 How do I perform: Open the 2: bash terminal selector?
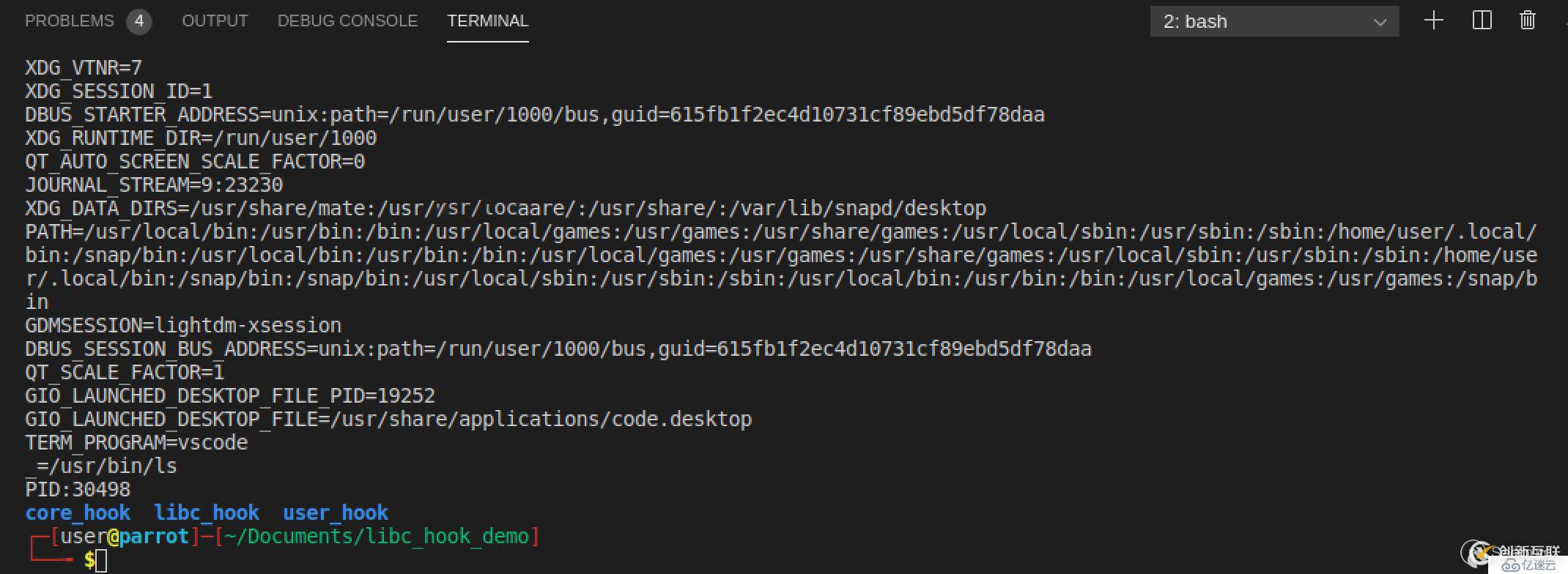[x=1274, y=21]
